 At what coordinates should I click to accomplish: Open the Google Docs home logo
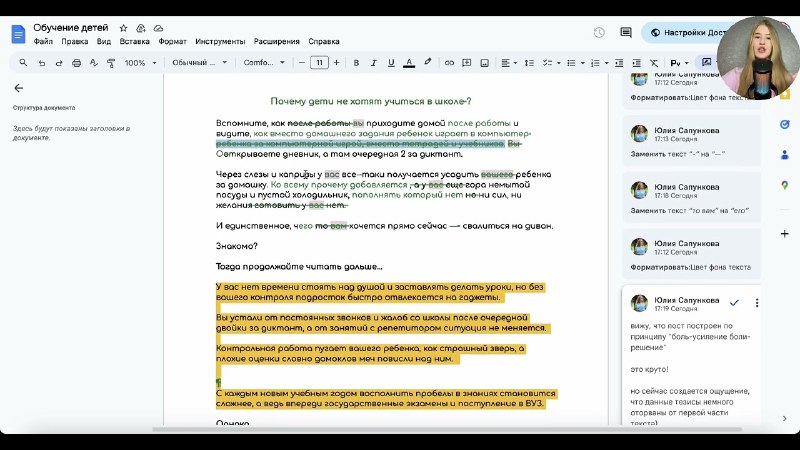(18, 34)
